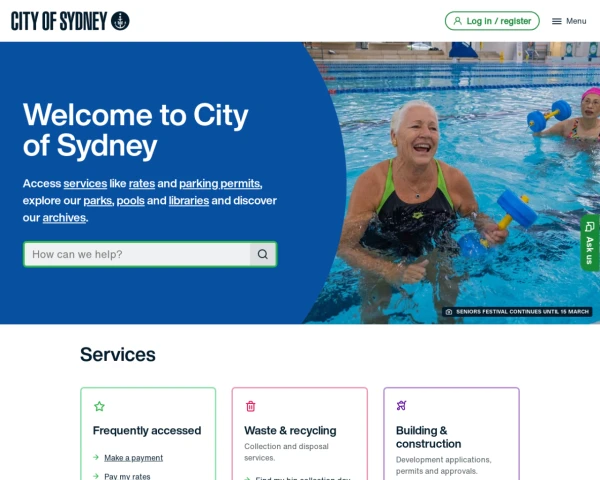Image resolution: width=600 pixels, height=480 pixels.
Task: Open the hamburger Menu icon
Action: (x=556, y=21)
